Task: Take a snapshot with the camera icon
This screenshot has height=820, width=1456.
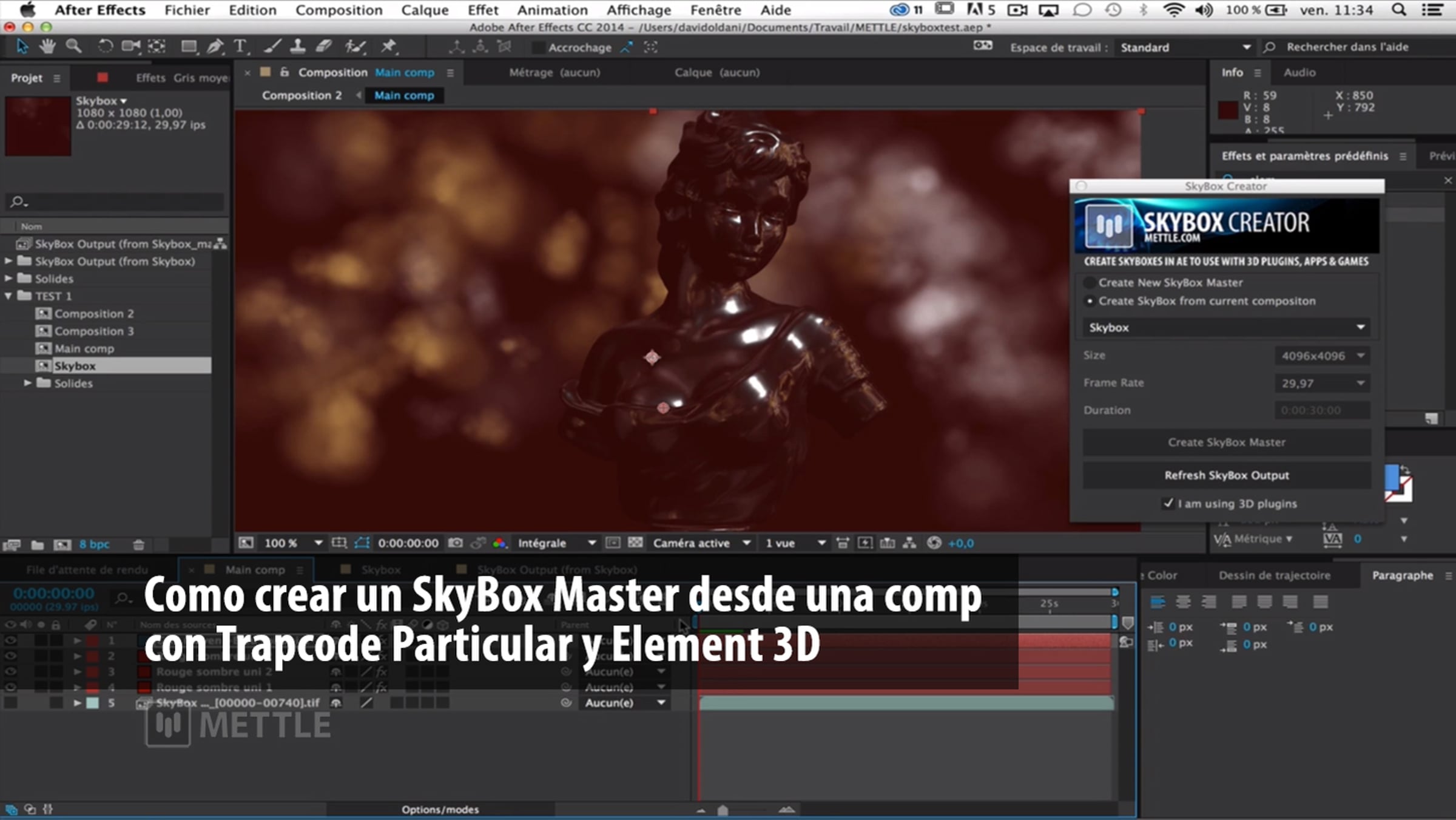Action: [x=455, y=543]
